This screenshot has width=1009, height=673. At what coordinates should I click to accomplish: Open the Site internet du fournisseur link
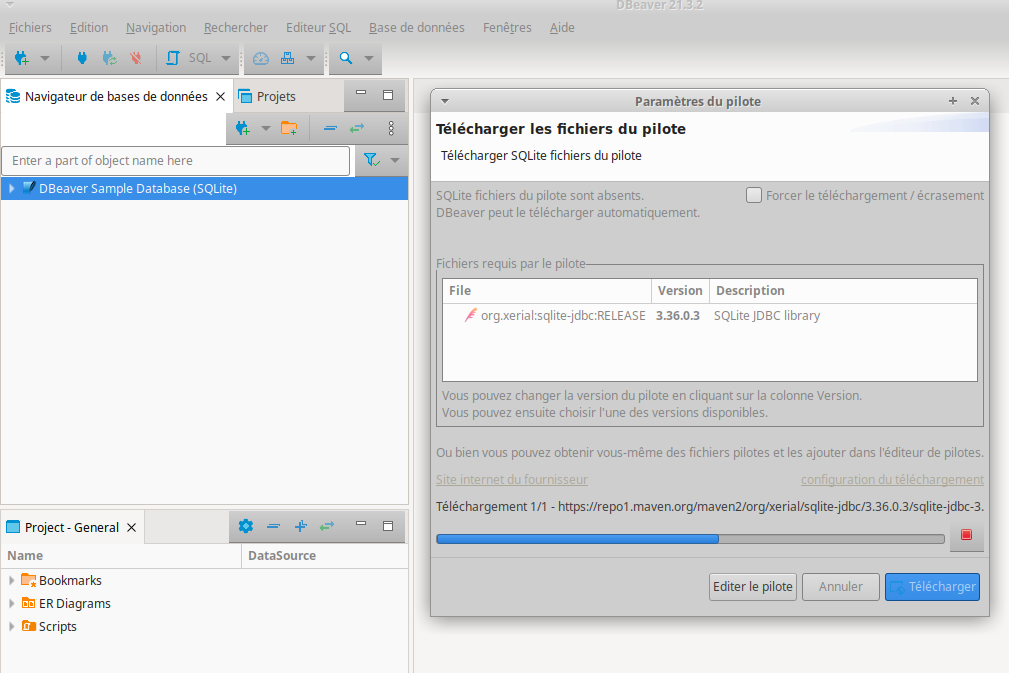coord(511,479)
